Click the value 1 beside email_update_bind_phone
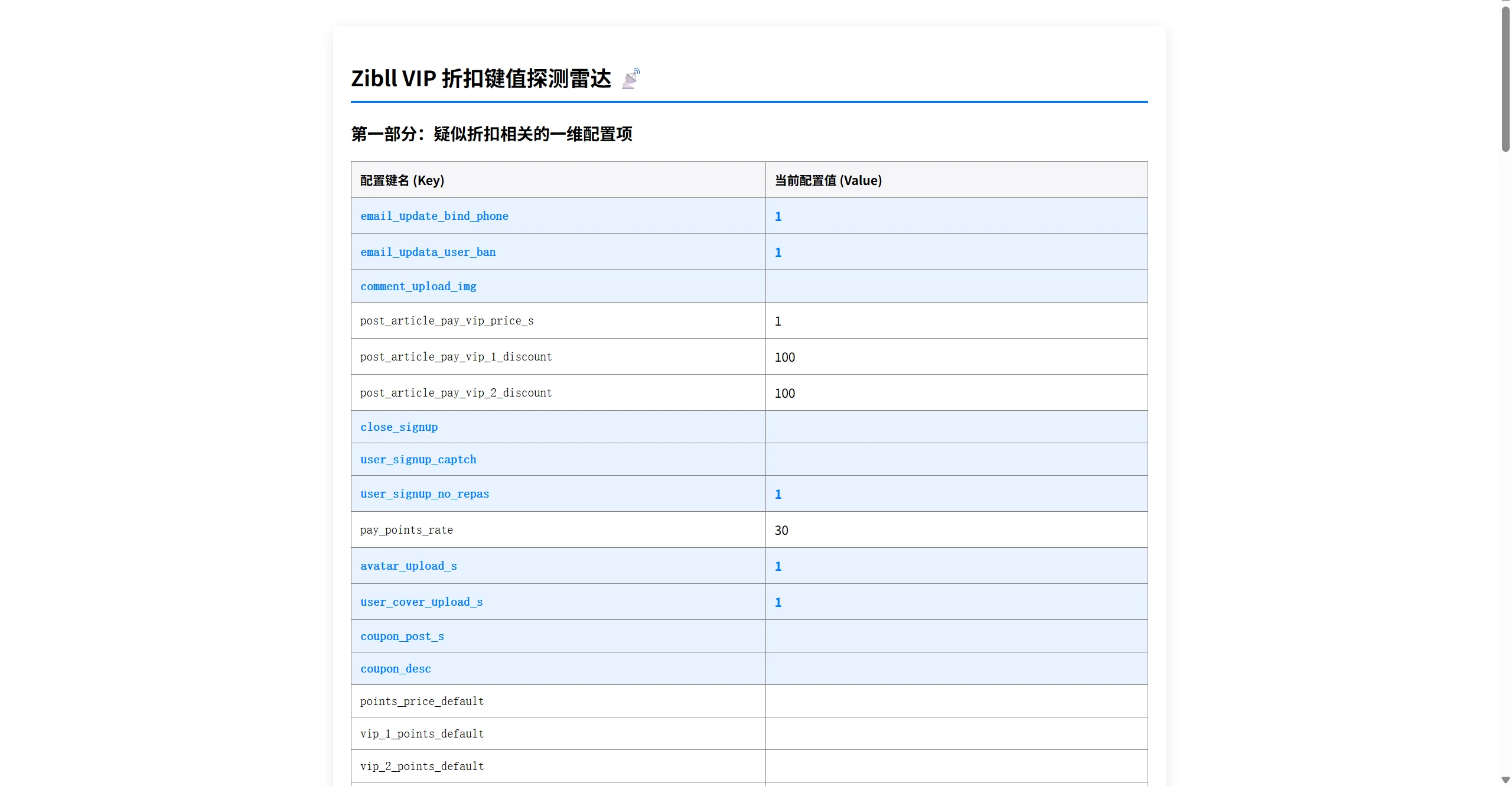 (x=777, y=216)
